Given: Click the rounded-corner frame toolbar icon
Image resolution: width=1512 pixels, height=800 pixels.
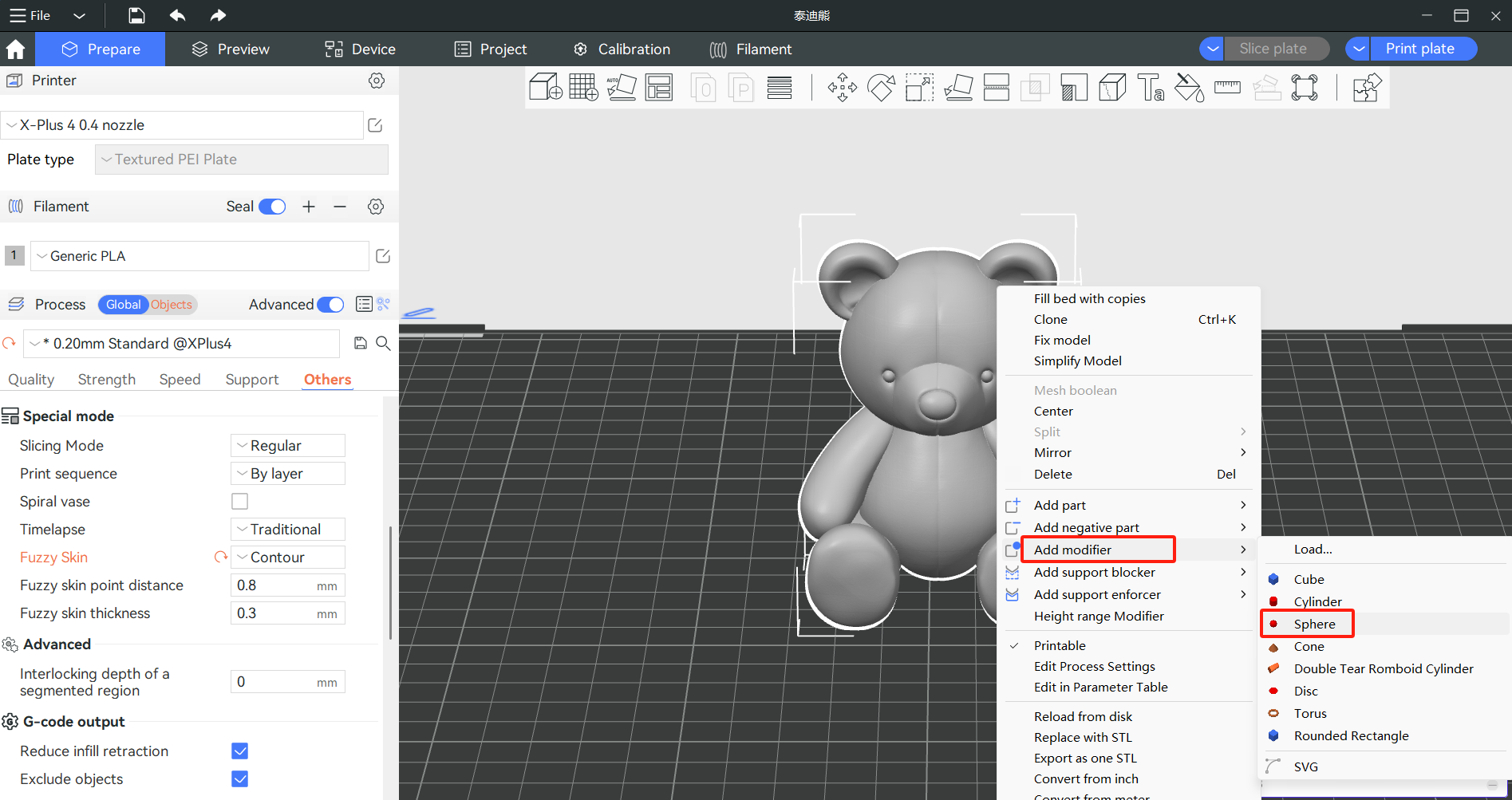Looking at the screenshot, I should pyautogui.click(x=1305, y=87).
